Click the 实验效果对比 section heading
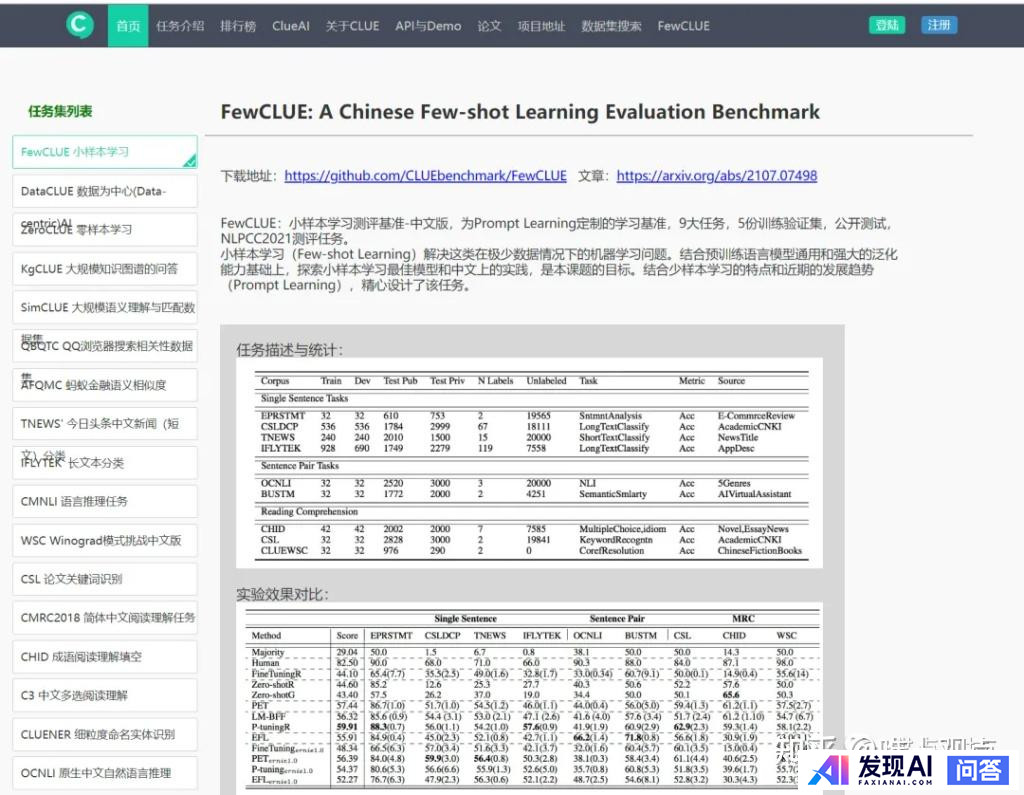 pyautogui.click(x=282, y=594)
